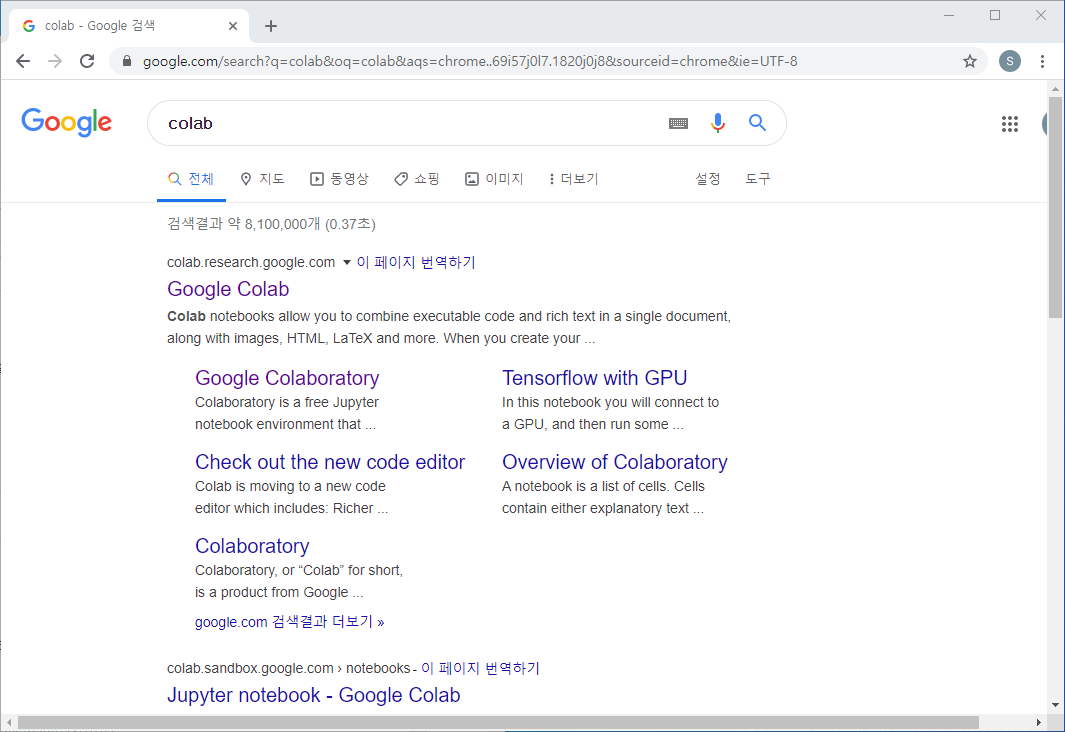Open Jupyter notebook - Google Colab result
This screenshot has height=732, width=1065.
tap(314, 695)
